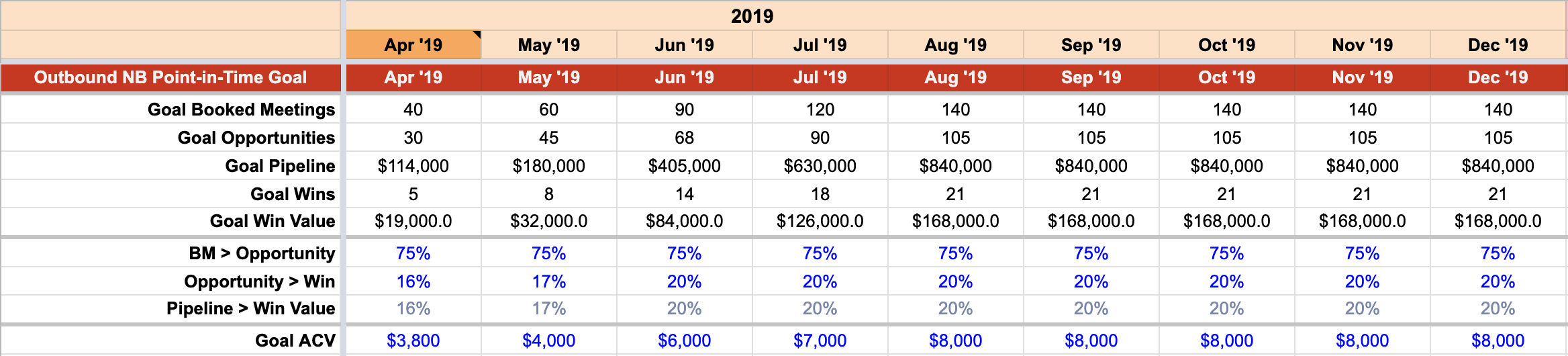Select the highlighted Apr '19 orange header cell
Viewport: 1568px width, 356px height.
(413, 45)
